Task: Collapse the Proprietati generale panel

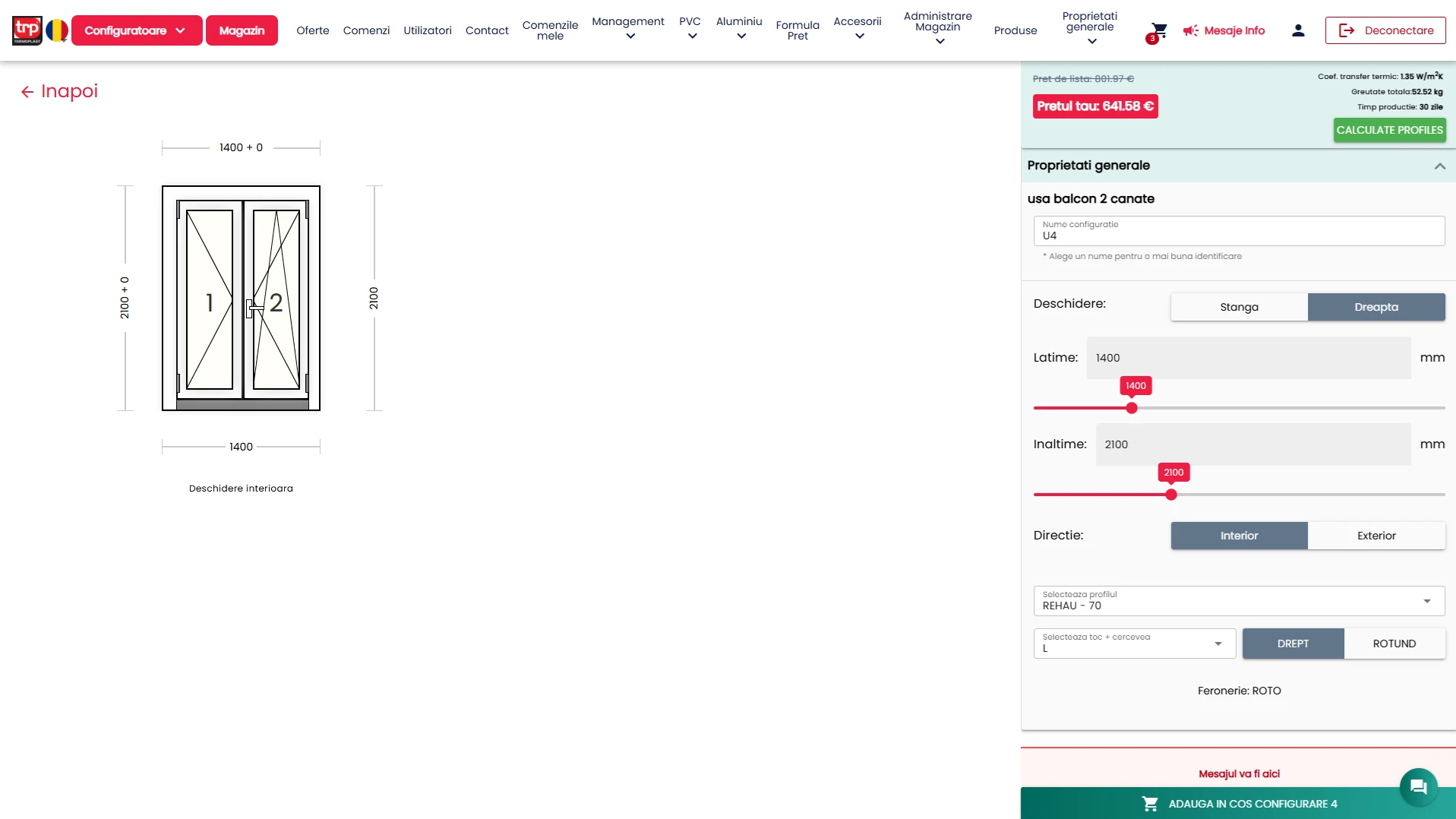Action: 1439,166
